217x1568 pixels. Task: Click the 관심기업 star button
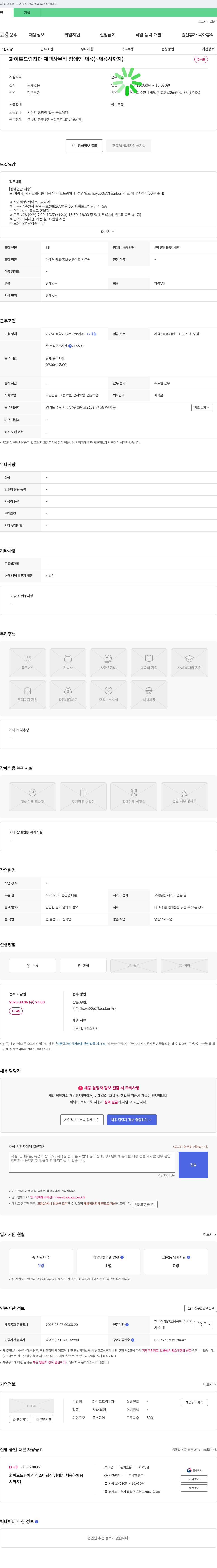click(x=20, y=1419)
